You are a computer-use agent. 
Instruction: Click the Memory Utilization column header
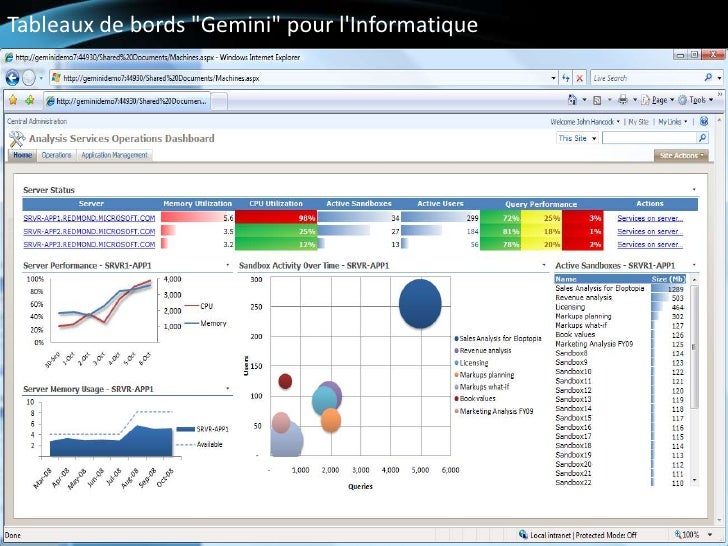click(197, 203)
